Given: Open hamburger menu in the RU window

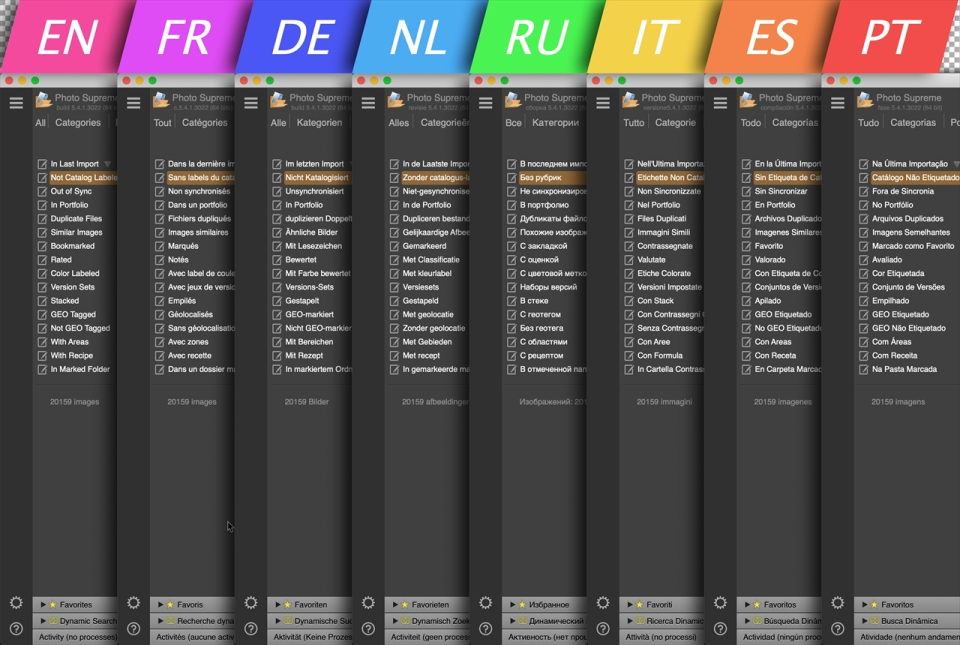Looking at the screenshot, I should [486, 103].
